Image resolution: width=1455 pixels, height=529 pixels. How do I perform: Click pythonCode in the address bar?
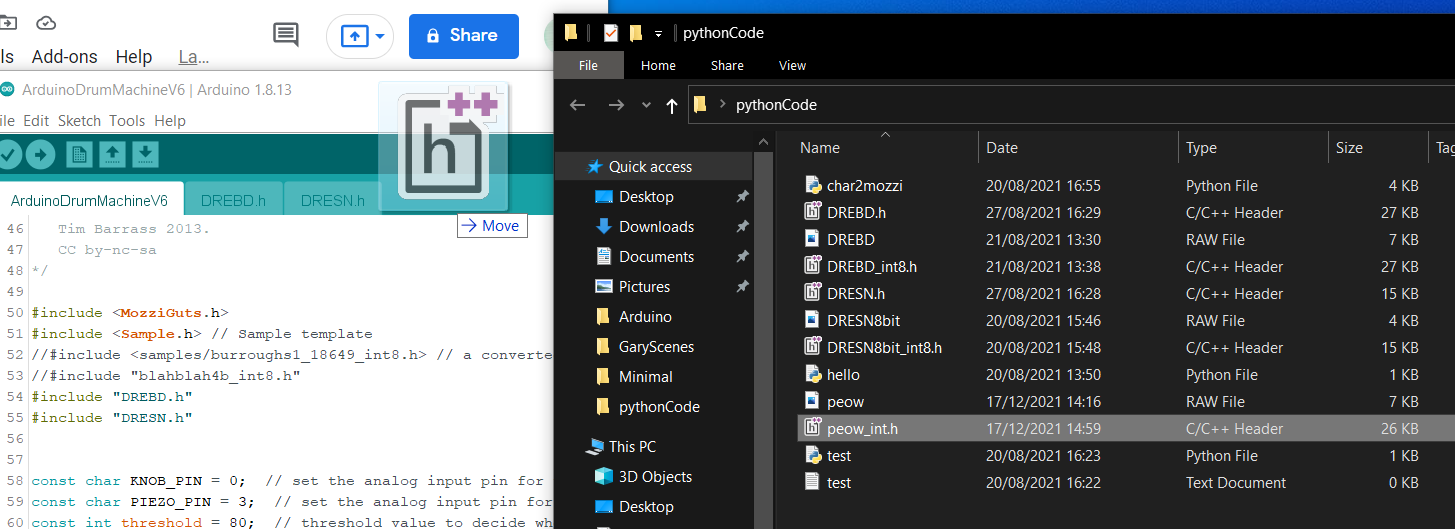point(776,105)
